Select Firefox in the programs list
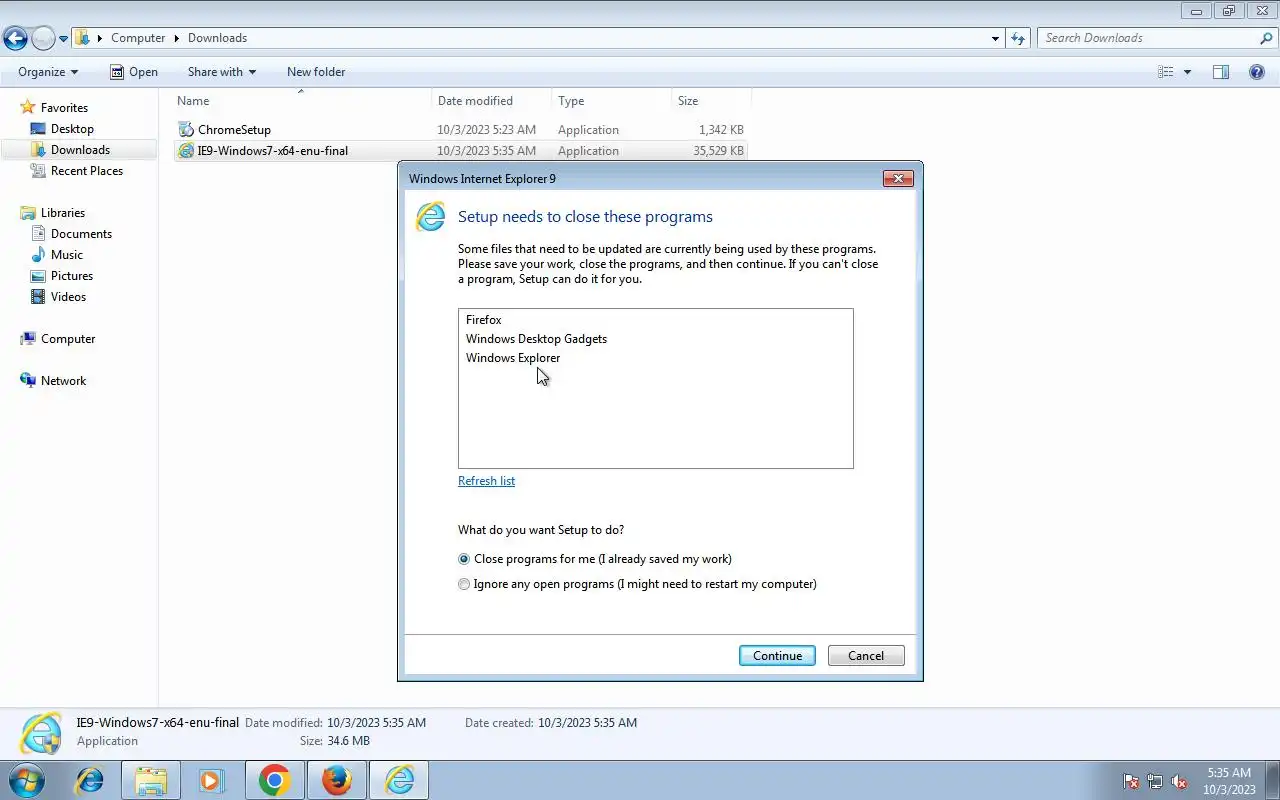Image resolution: width=1280 pixels, height=800 pixels. [x=483, y=320]
